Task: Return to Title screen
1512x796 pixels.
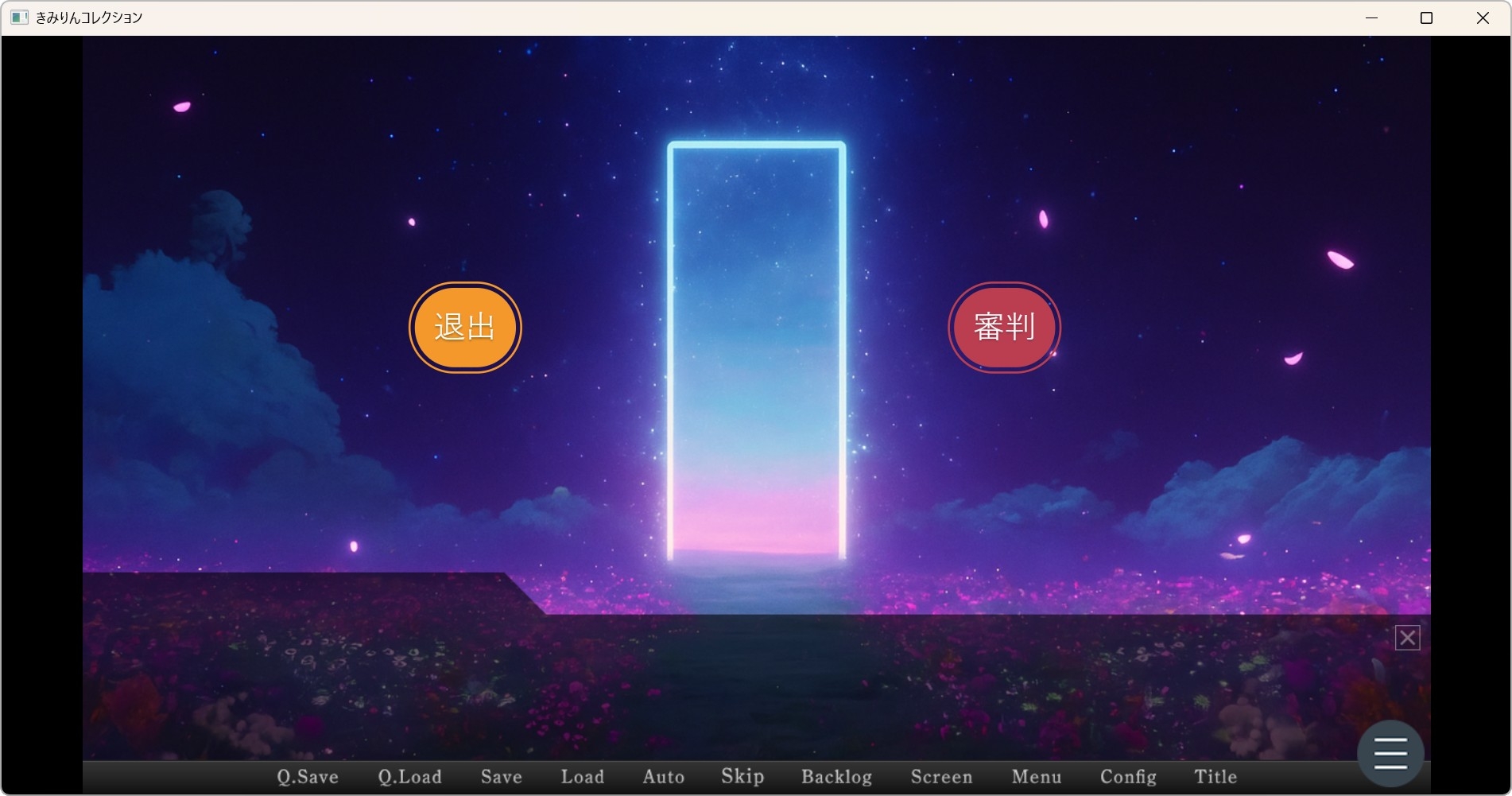Action: [1215, 777]
